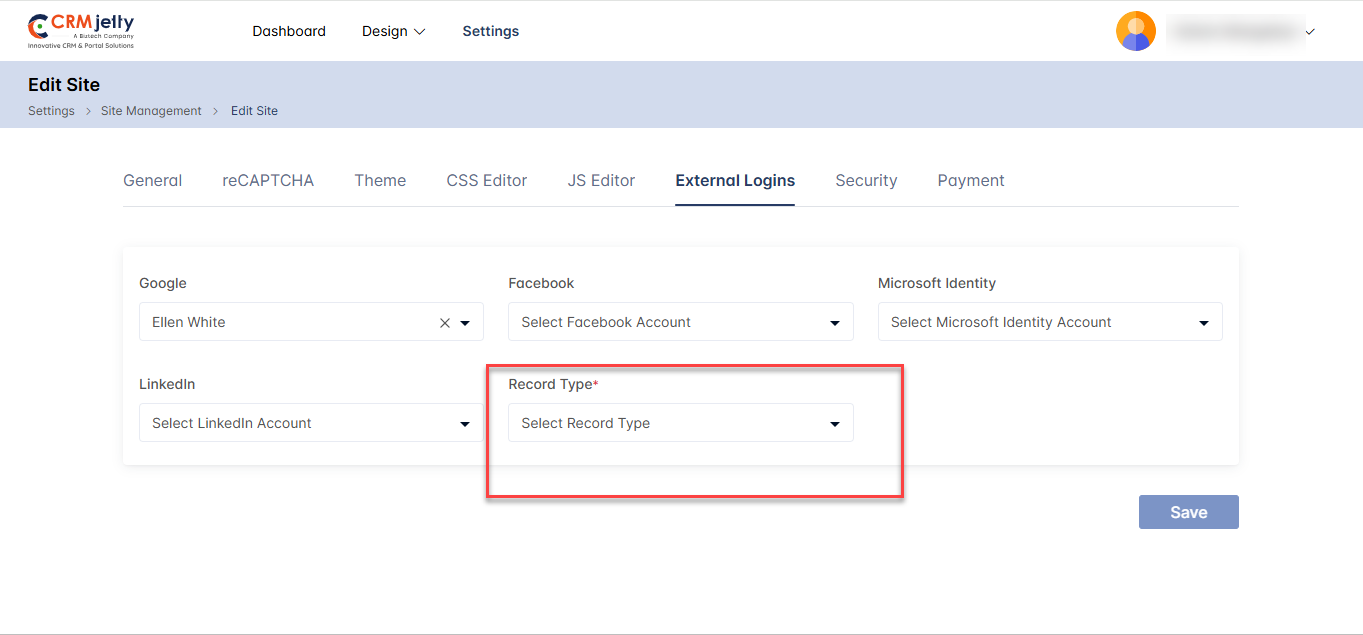Open Settings in top navigation
The width and height of the screenshot is (1363, 635).
pyautogui.click(x=491, y=31)
